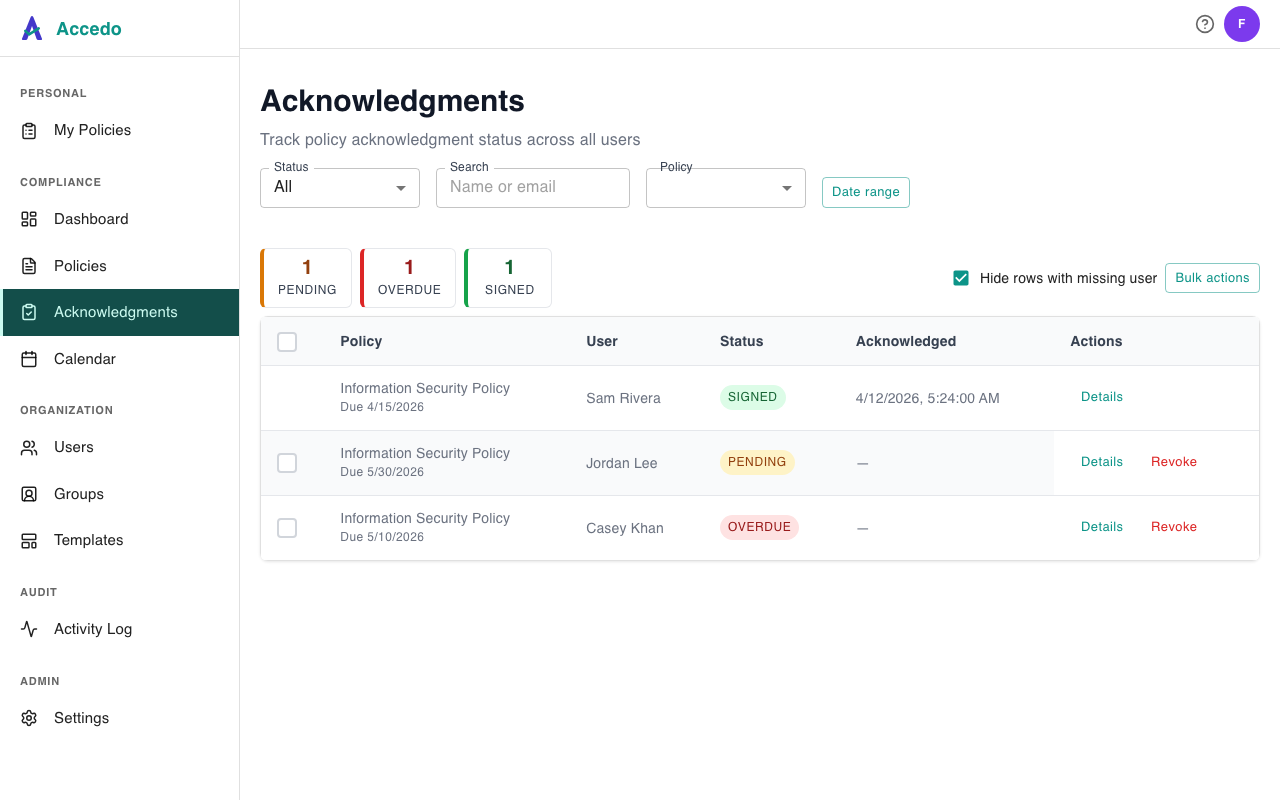The width and height of the screenshot is (1280, 800).
Task: Click Due 5/10/2026 text
Action: [x=382, y=537]
